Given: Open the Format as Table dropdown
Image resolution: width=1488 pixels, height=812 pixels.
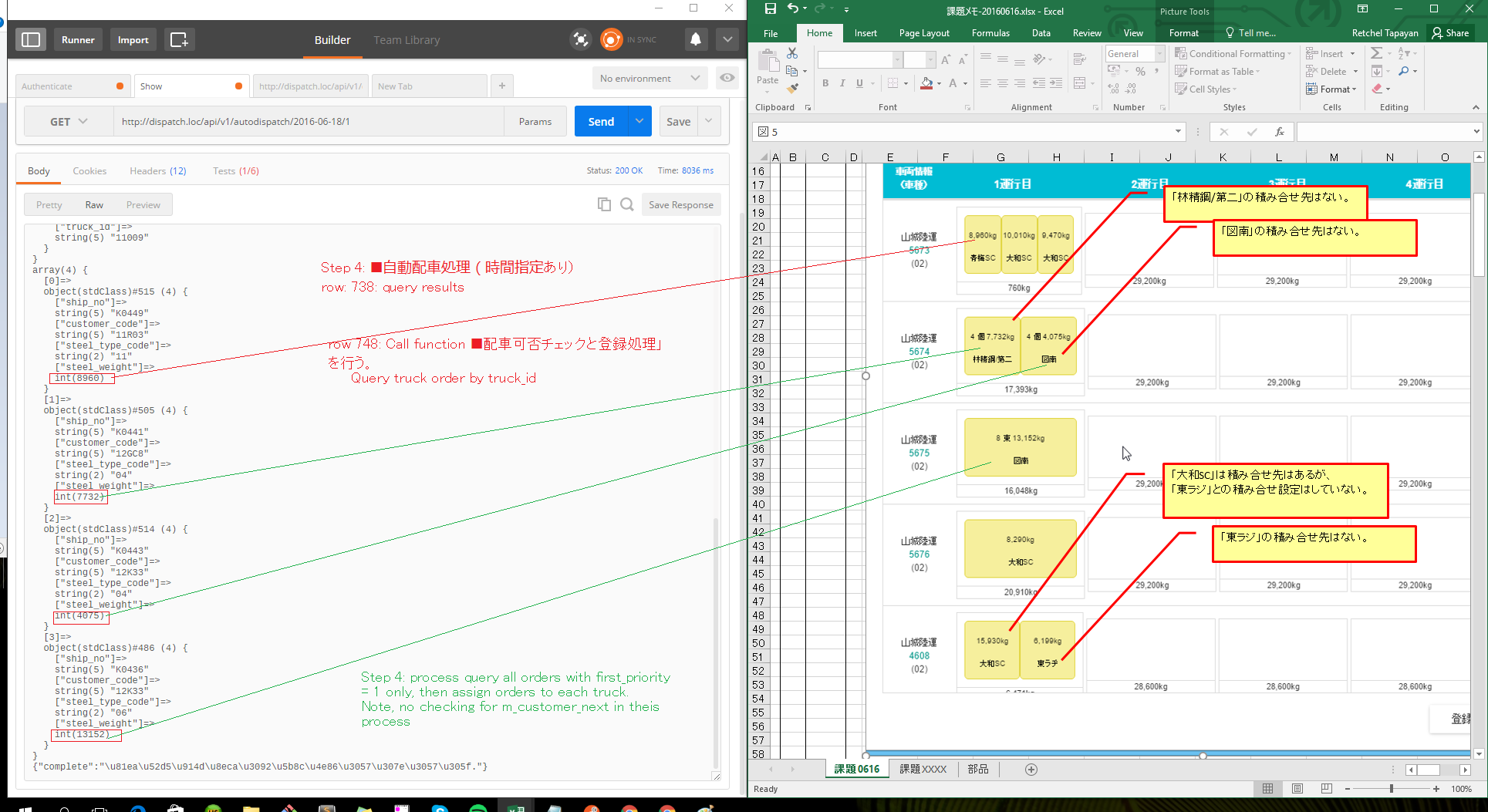Looking at the screenshot, I should click(1217, 71).
